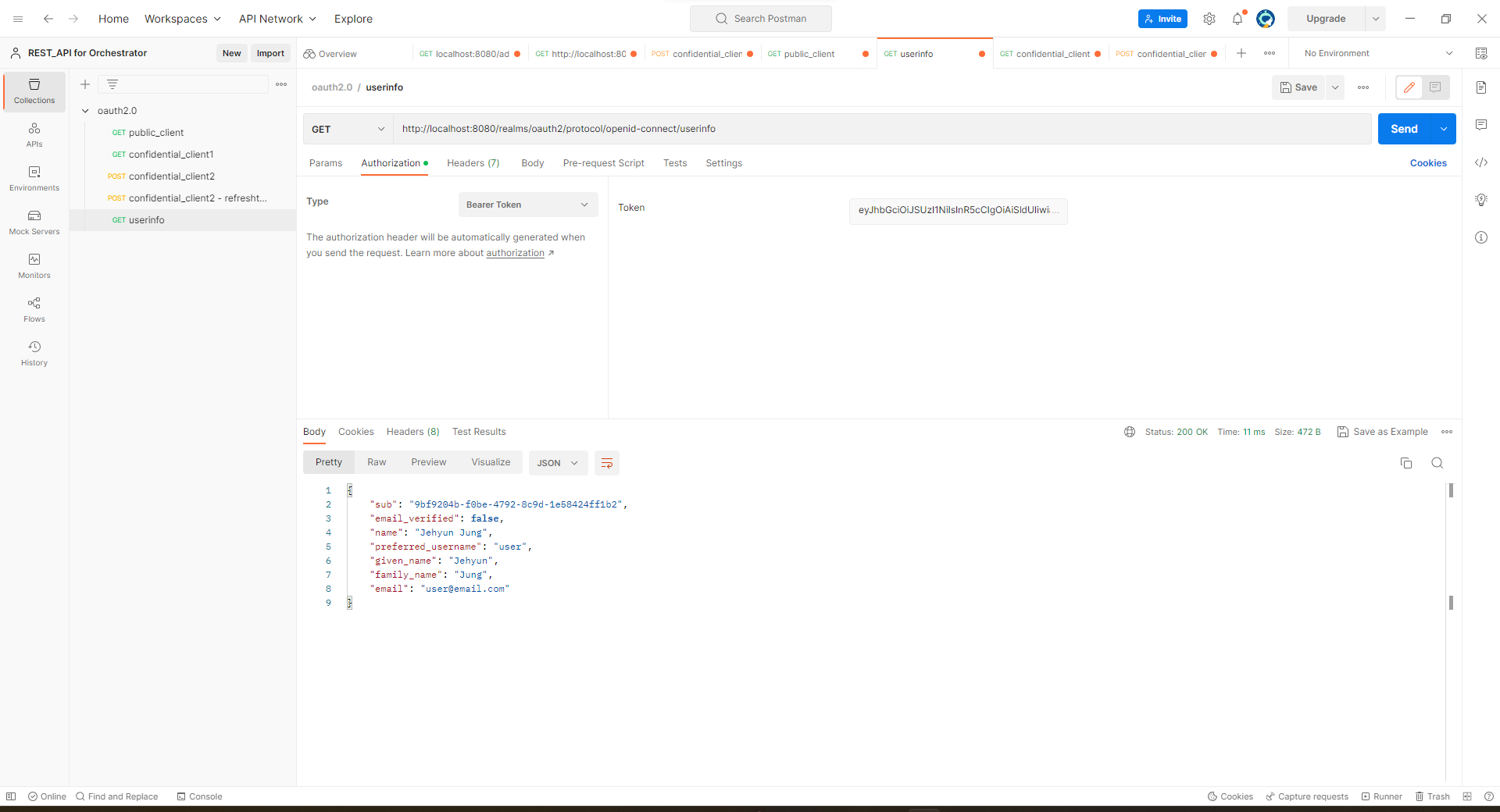The image size is (1500, 812).
Task: Change the GET method dropdown
Action: [x=348, y=129]
